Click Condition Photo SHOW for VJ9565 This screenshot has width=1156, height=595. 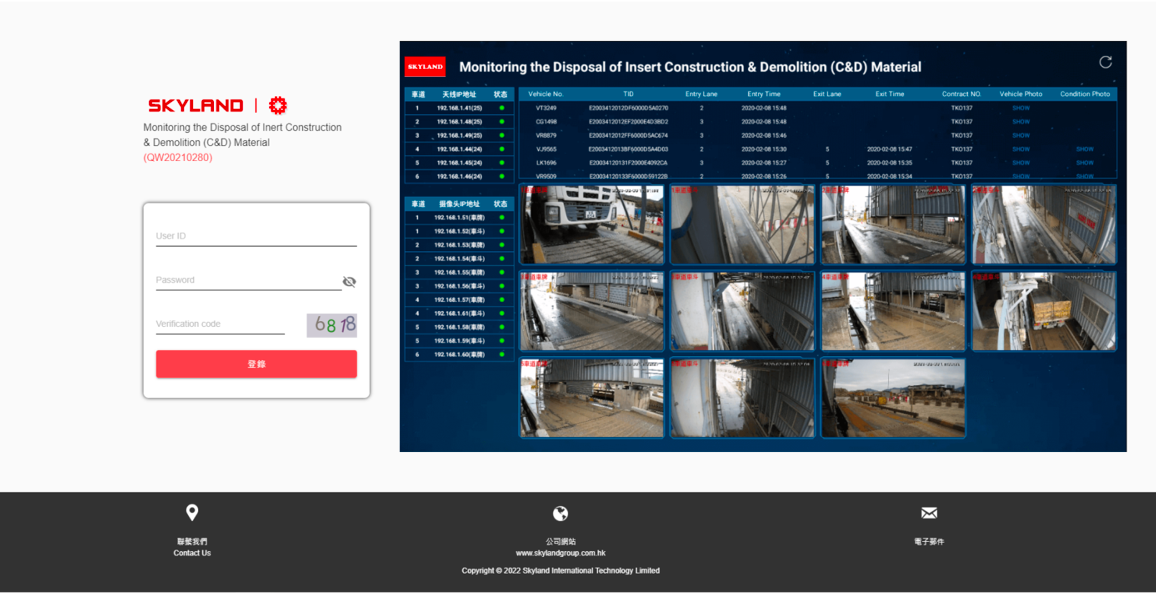tap(1083, 147)
